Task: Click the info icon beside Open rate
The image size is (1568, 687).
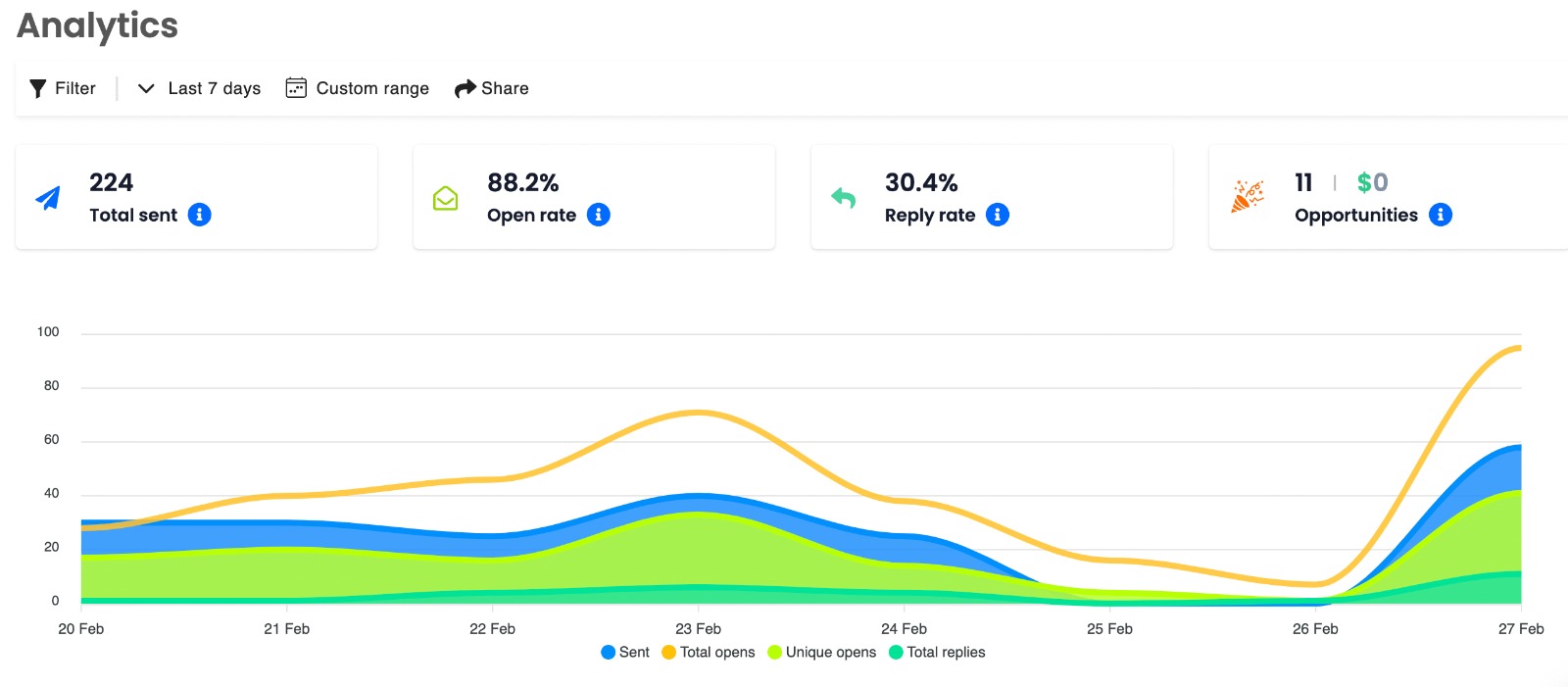Action: [598, 215]
